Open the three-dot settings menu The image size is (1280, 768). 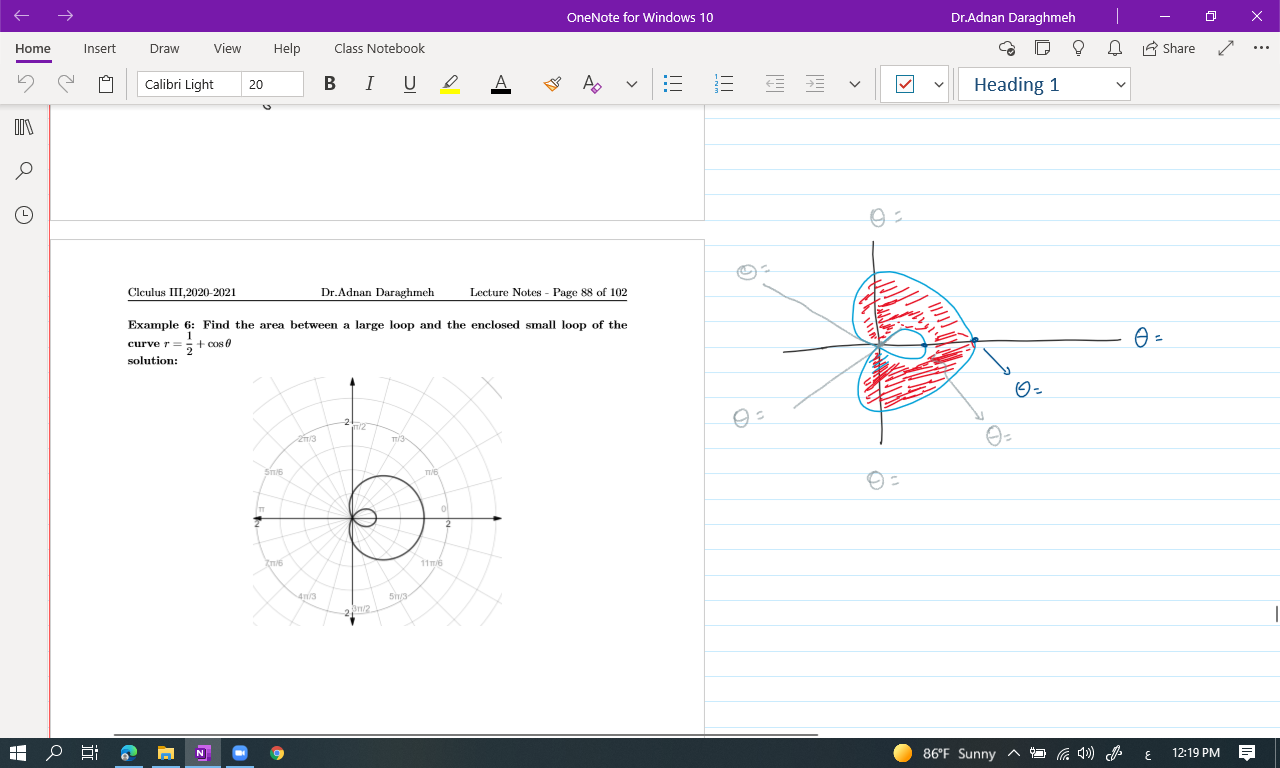(1261, 48)
